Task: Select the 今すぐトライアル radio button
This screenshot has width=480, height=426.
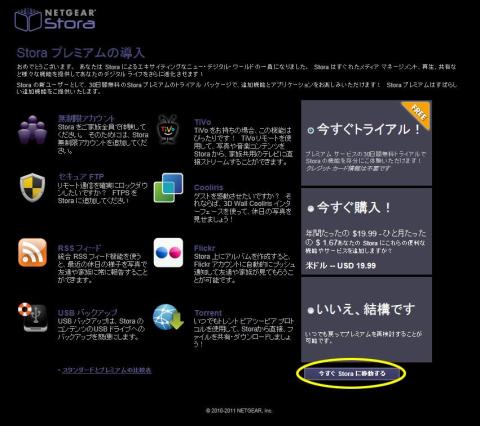Action: 311,131
